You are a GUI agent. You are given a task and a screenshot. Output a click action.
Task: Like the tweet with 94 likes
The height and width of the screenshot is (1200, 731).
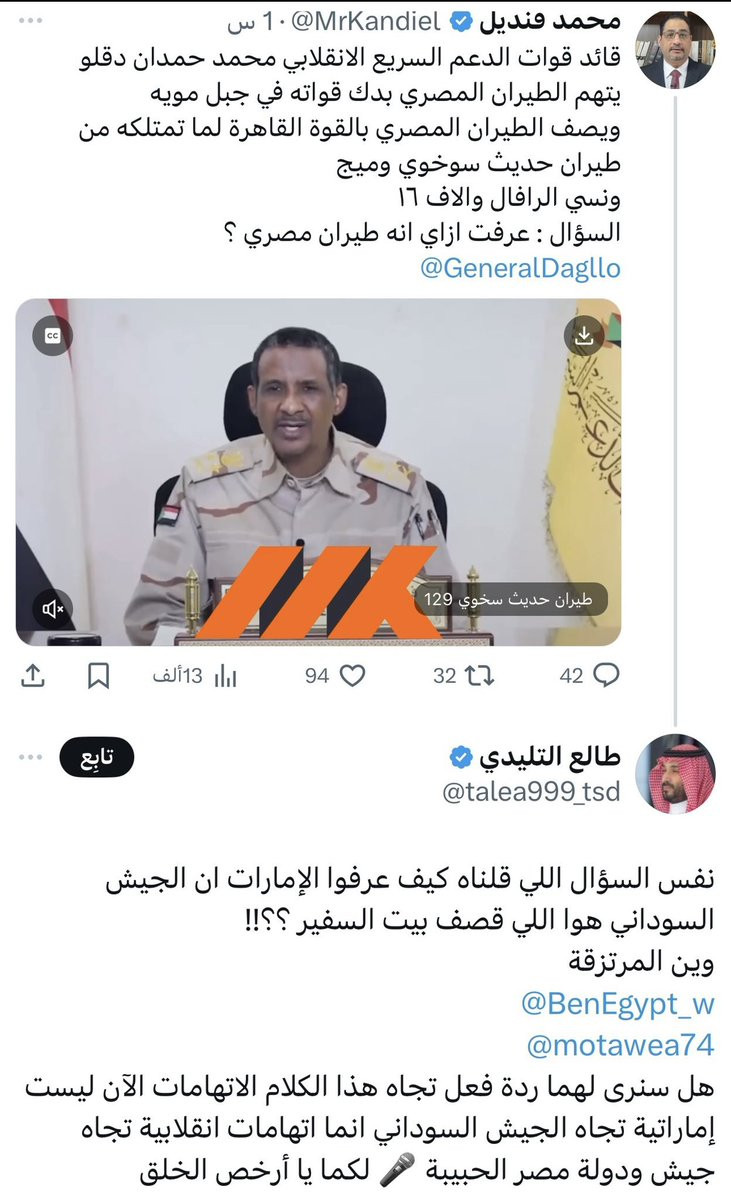pyautogui.click(x=334, y=677)
